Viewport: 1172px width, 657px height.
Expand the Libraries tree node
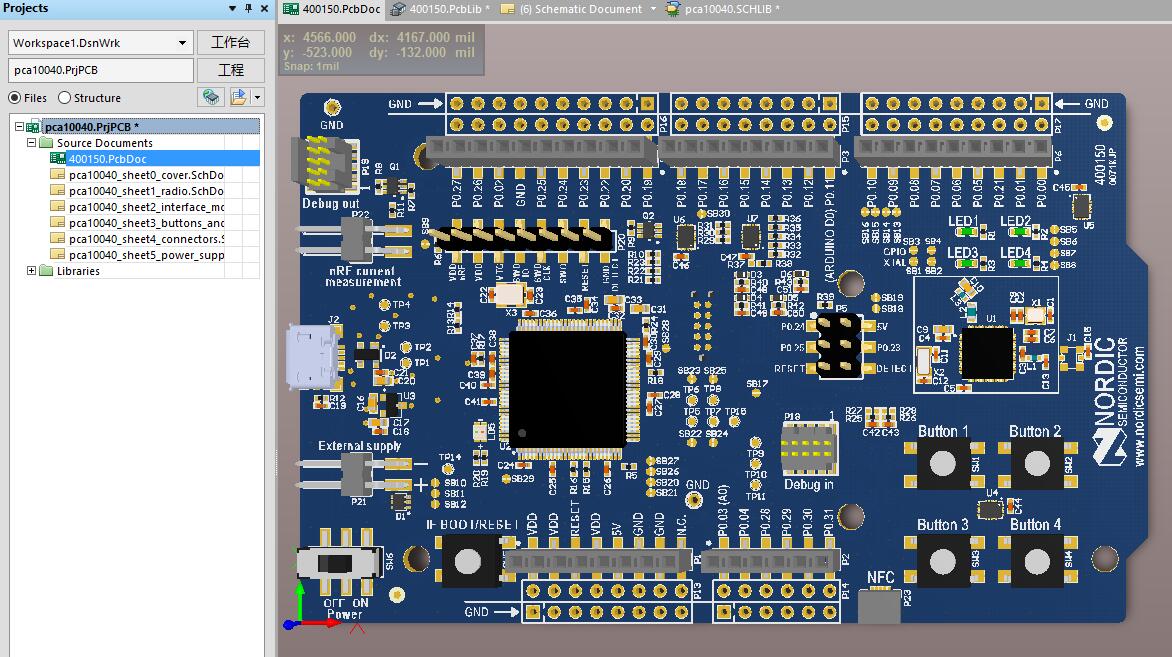tap(31, 271)
